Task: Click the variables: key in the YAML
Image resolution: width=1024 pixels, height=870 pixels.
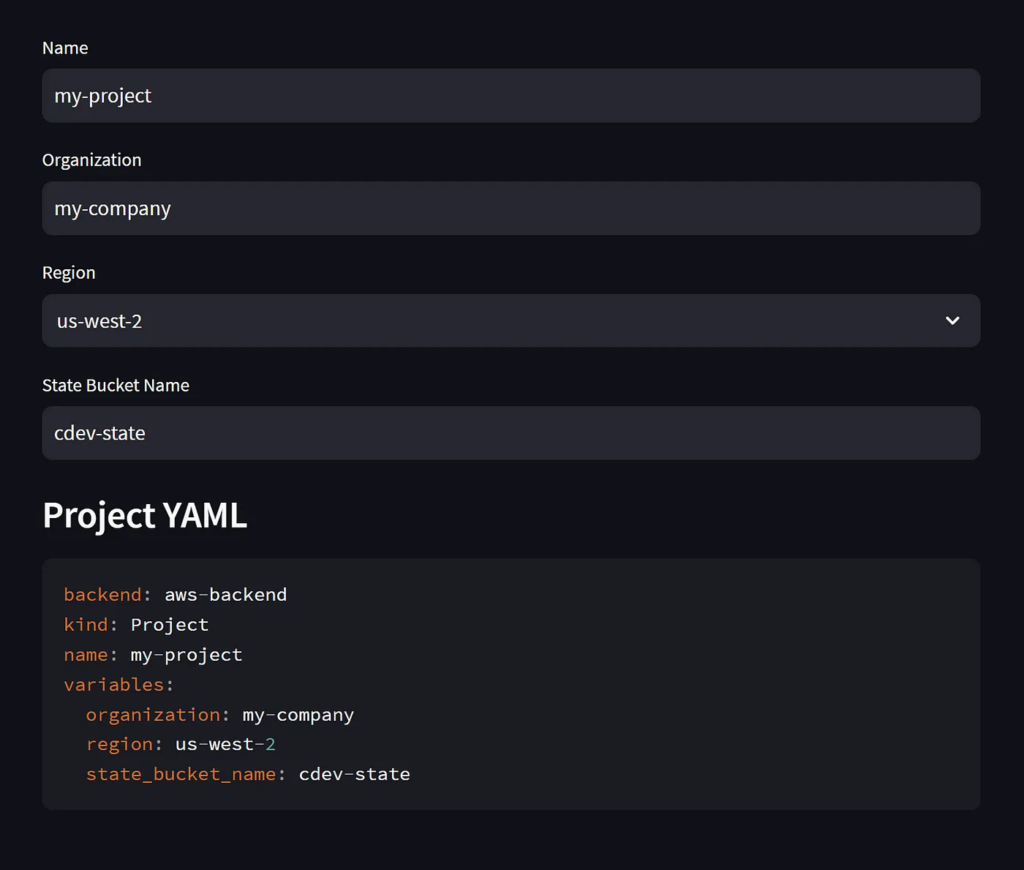Action: (117, 684)
